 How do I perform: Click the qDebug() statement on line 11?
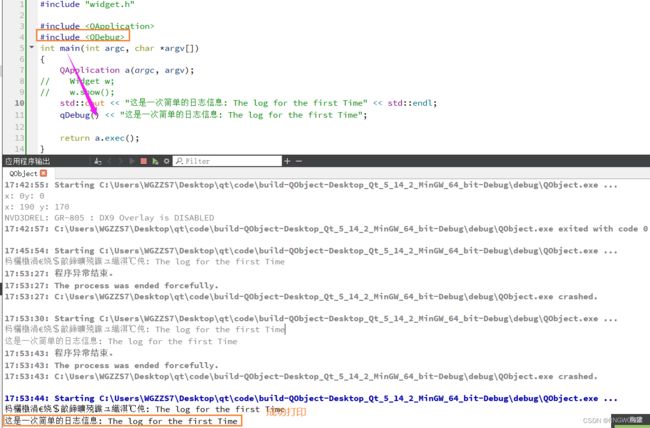pos(213,115)
